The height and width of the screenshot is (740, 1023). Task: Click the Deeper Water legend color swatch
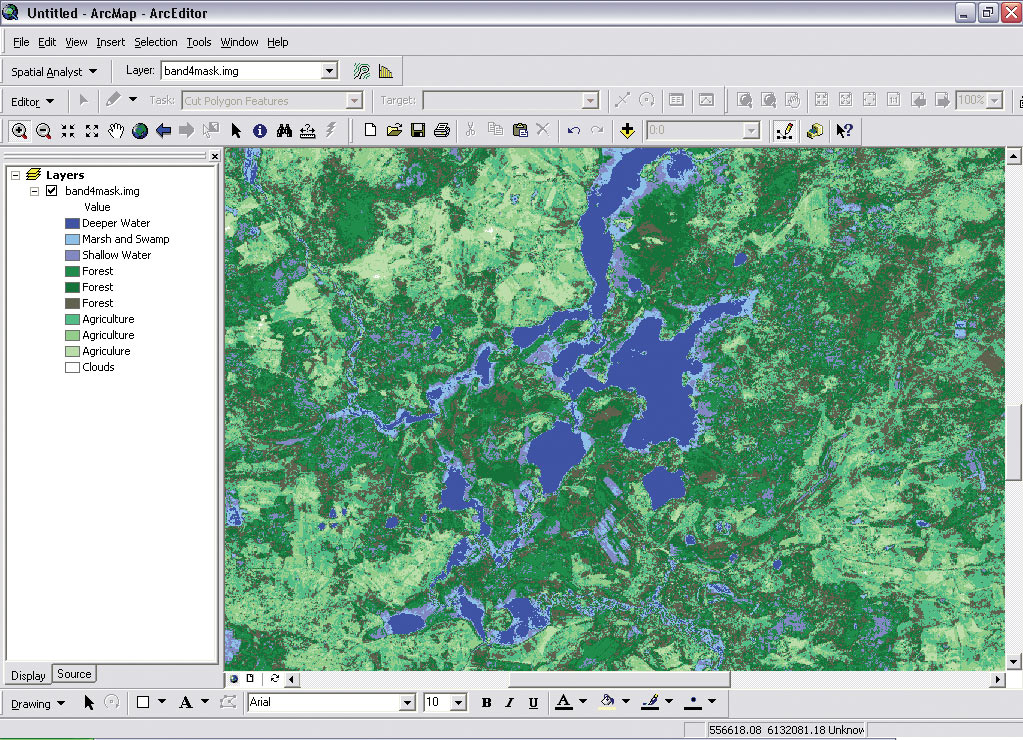[x=72, y=223]
